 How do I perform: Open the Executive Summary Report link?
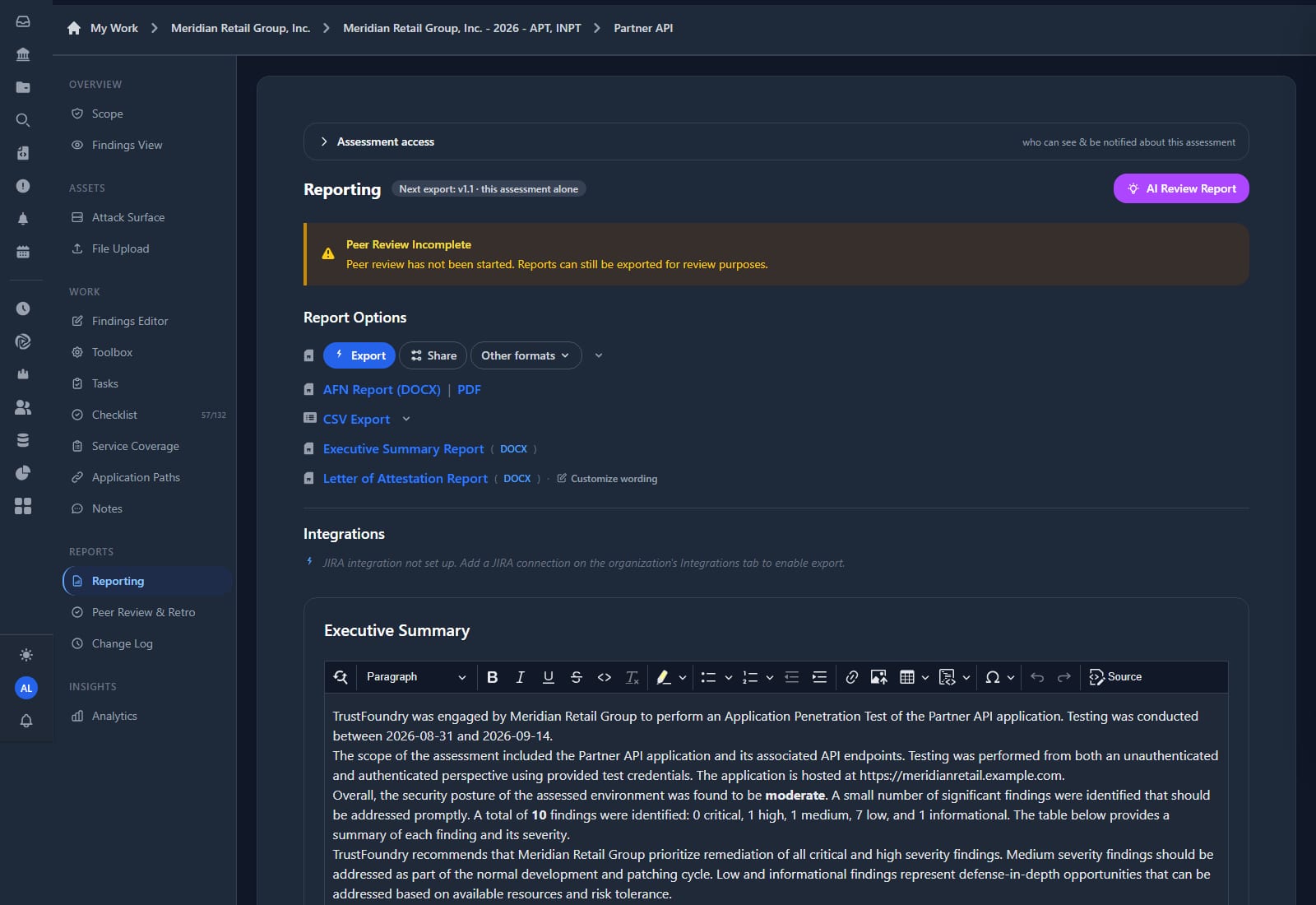coord(403,448)
